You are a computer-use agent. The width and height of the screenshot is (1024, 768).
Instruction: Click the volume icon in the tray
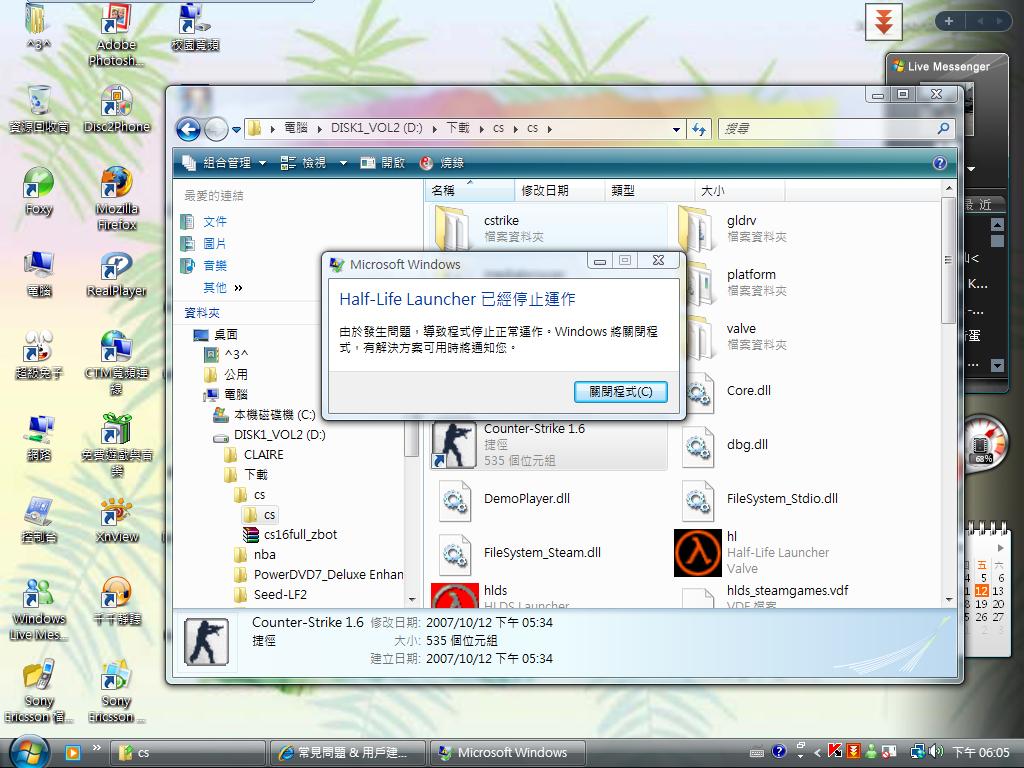pyautogui.click(x=937, y=752)
